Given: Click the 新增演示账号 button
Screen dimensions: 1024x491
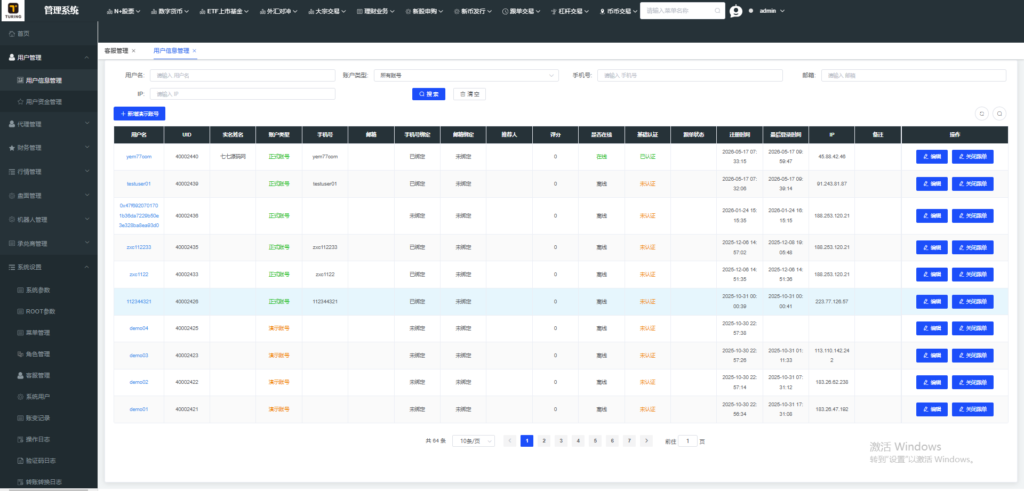Looking at the screenshot, I should coord(139,114).
